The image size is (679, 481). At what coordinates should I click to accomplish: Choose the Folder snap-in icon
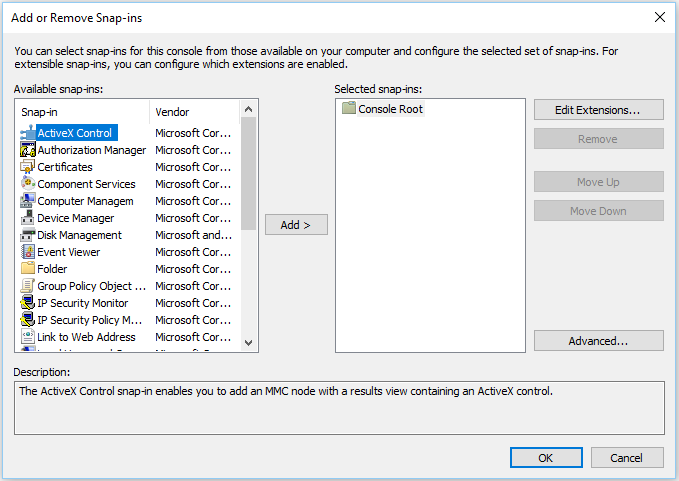[x=28, y=269]
